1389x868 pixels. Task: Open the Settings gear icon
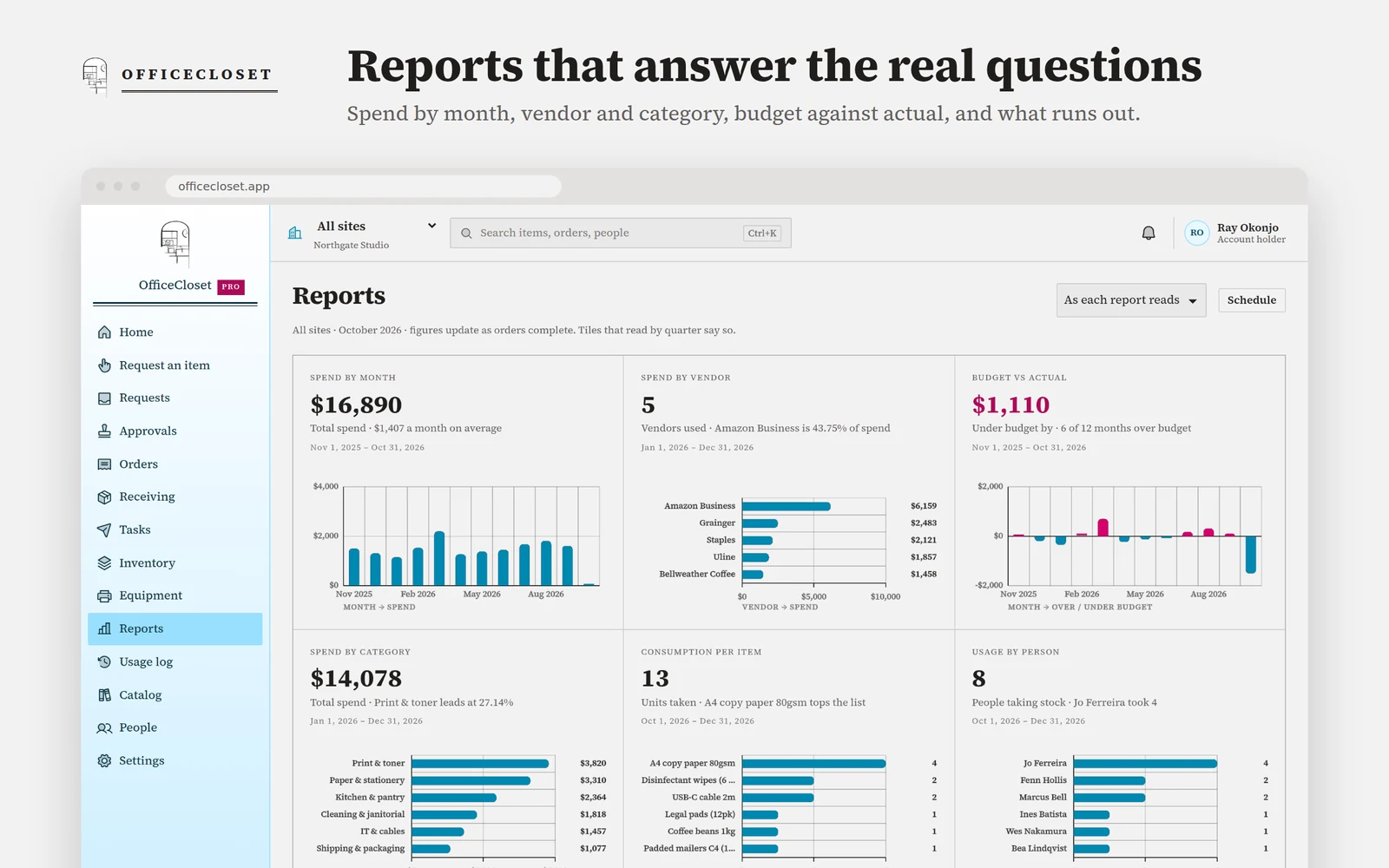pos(104,761)
